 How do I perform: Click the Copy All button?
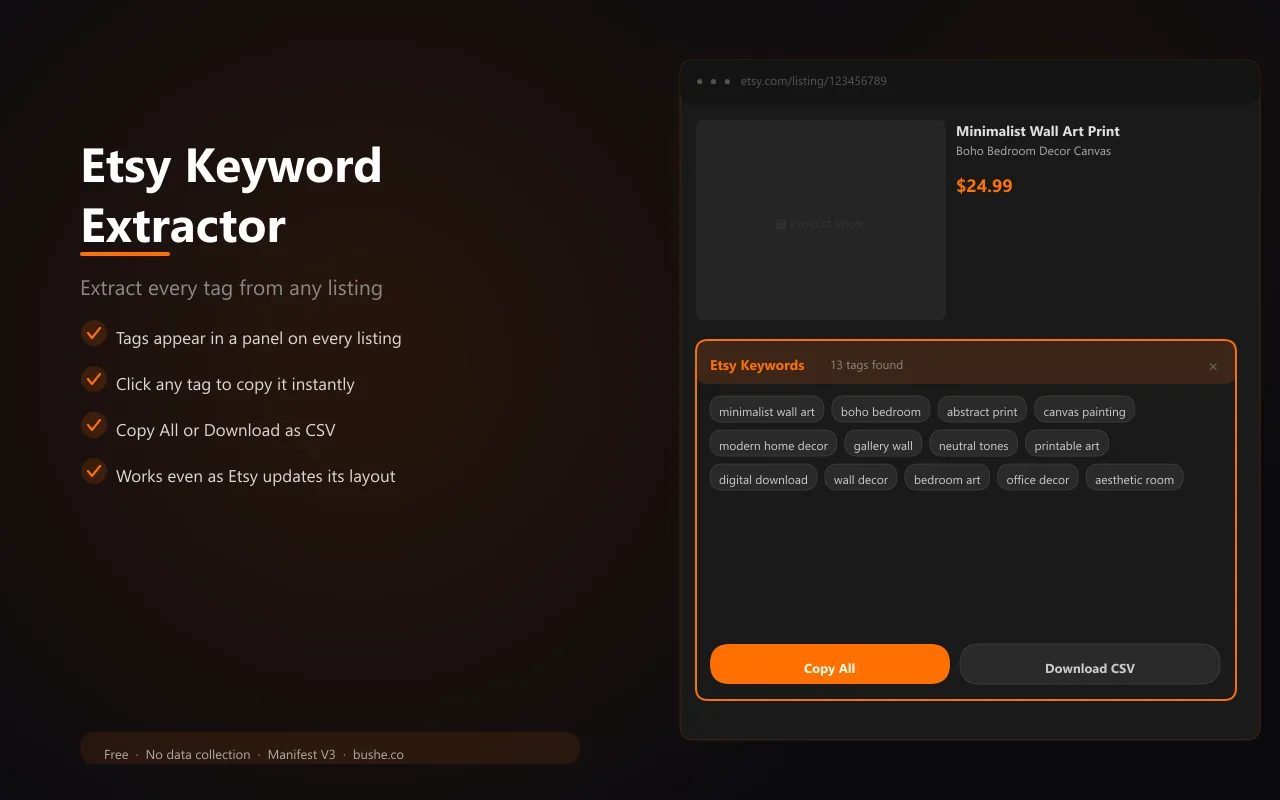[829, 664]
